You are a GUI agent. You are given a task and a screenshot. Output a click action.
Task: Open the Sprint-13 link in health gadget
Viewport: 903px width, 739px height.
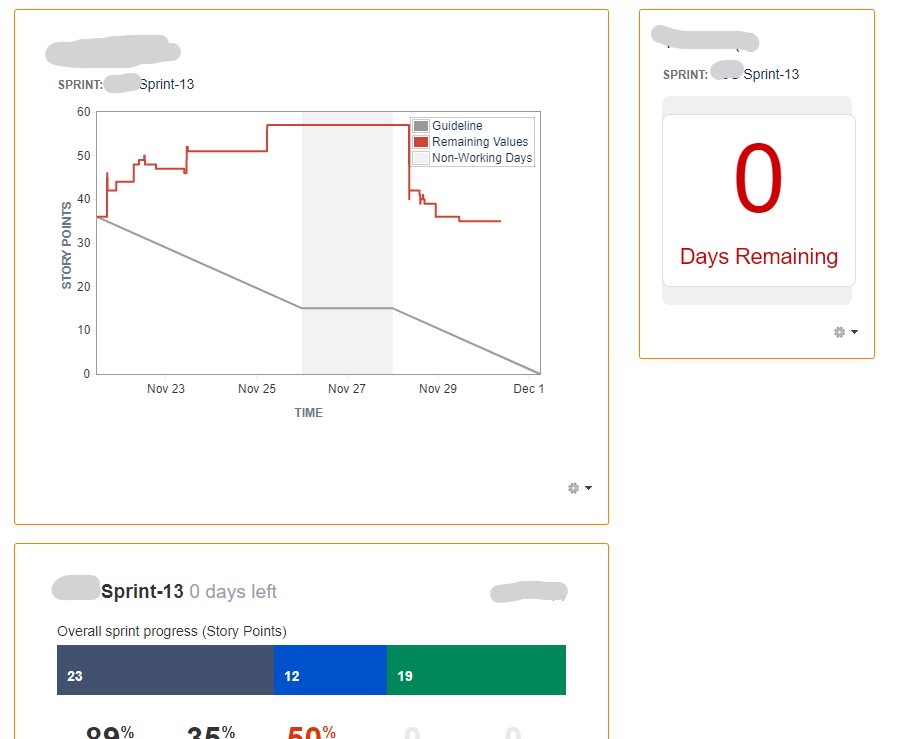(x=142, y=592)
